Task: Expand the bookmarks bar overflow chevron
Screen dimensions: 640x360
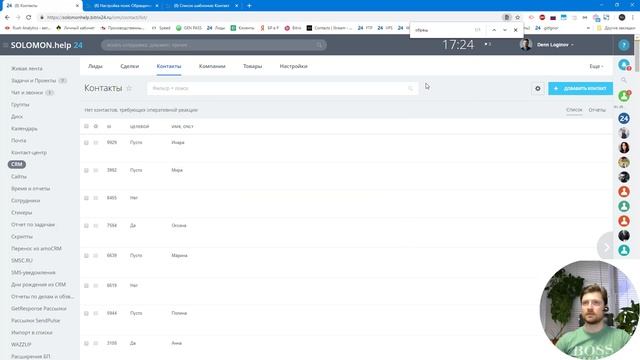Action: pyautogui.click(x=588, y=28)
